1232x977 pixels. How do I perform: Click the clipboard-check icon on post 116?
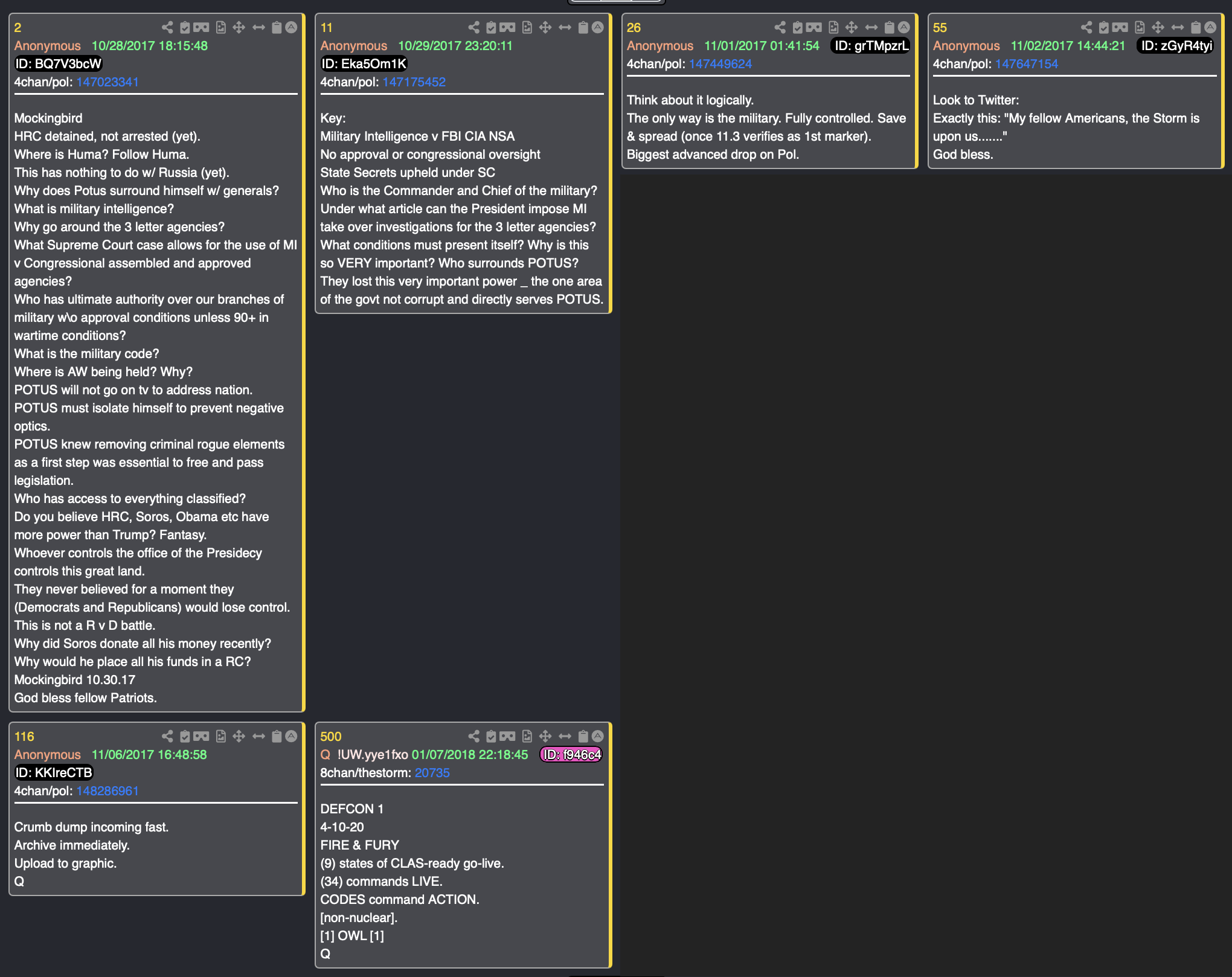[x=185, y=736]
